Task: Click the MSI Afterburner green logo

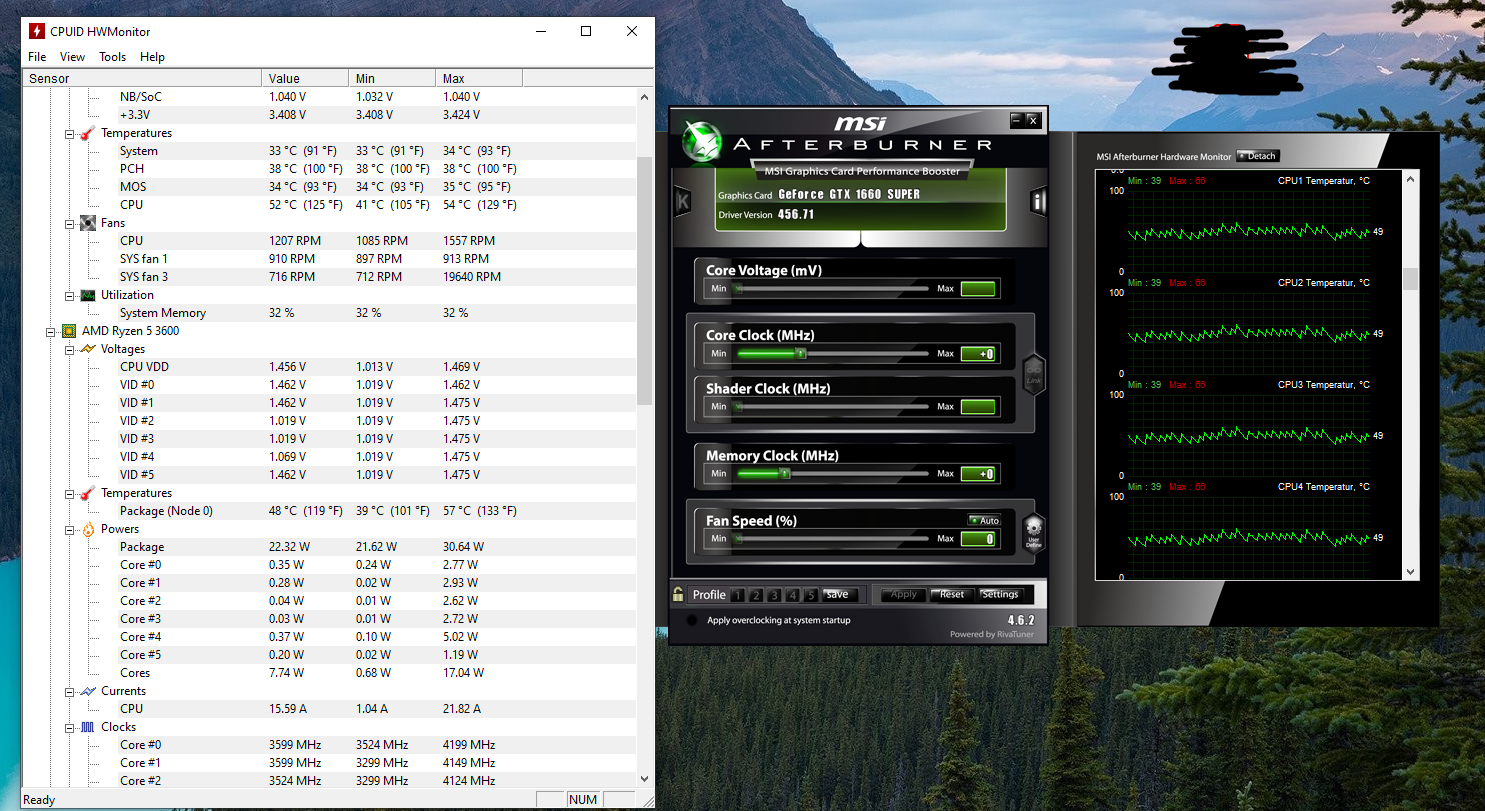Action: (x=703, y=142)
